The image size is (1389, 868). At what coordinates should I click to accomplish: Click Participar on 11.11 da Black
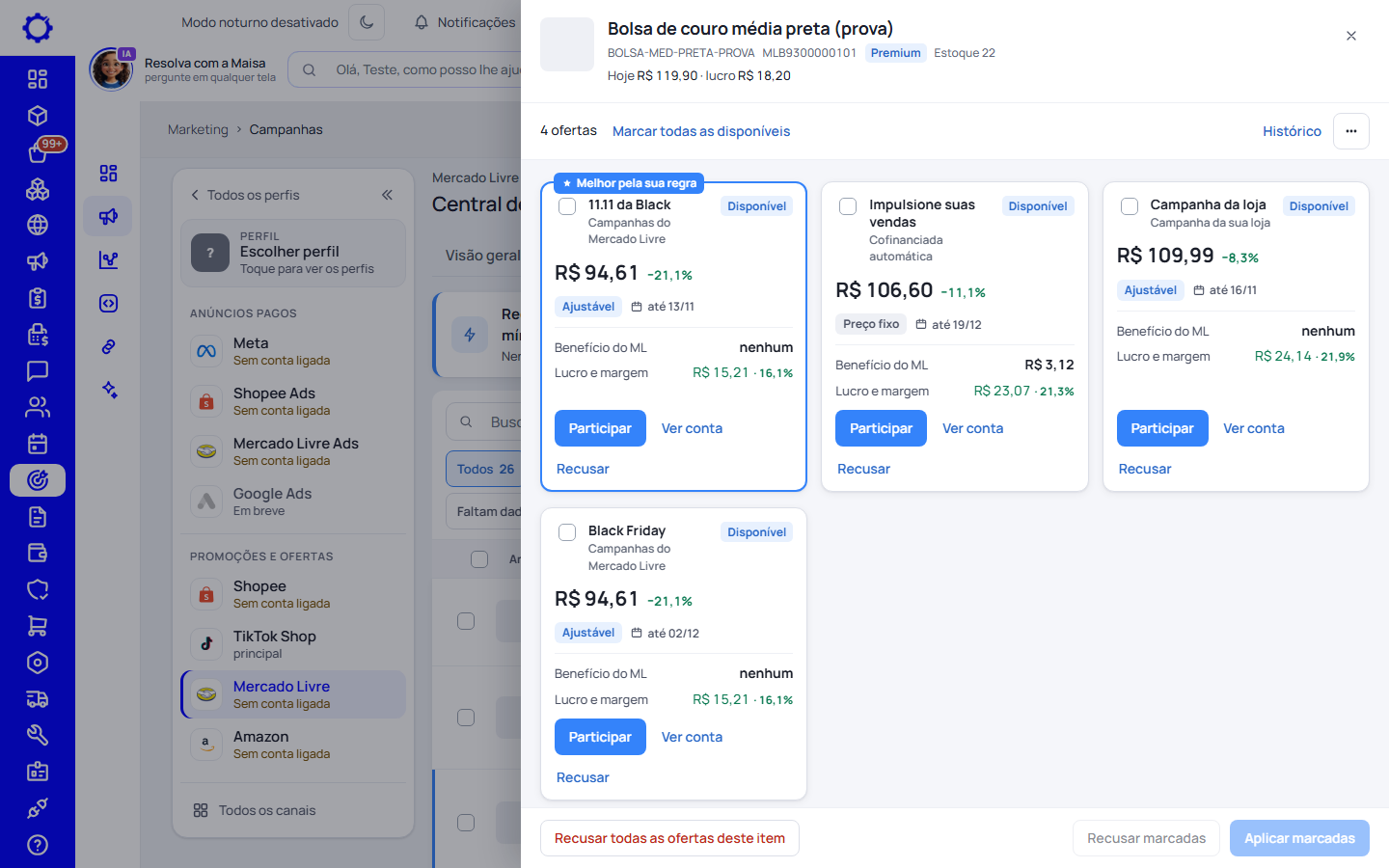tap(600, 428)
